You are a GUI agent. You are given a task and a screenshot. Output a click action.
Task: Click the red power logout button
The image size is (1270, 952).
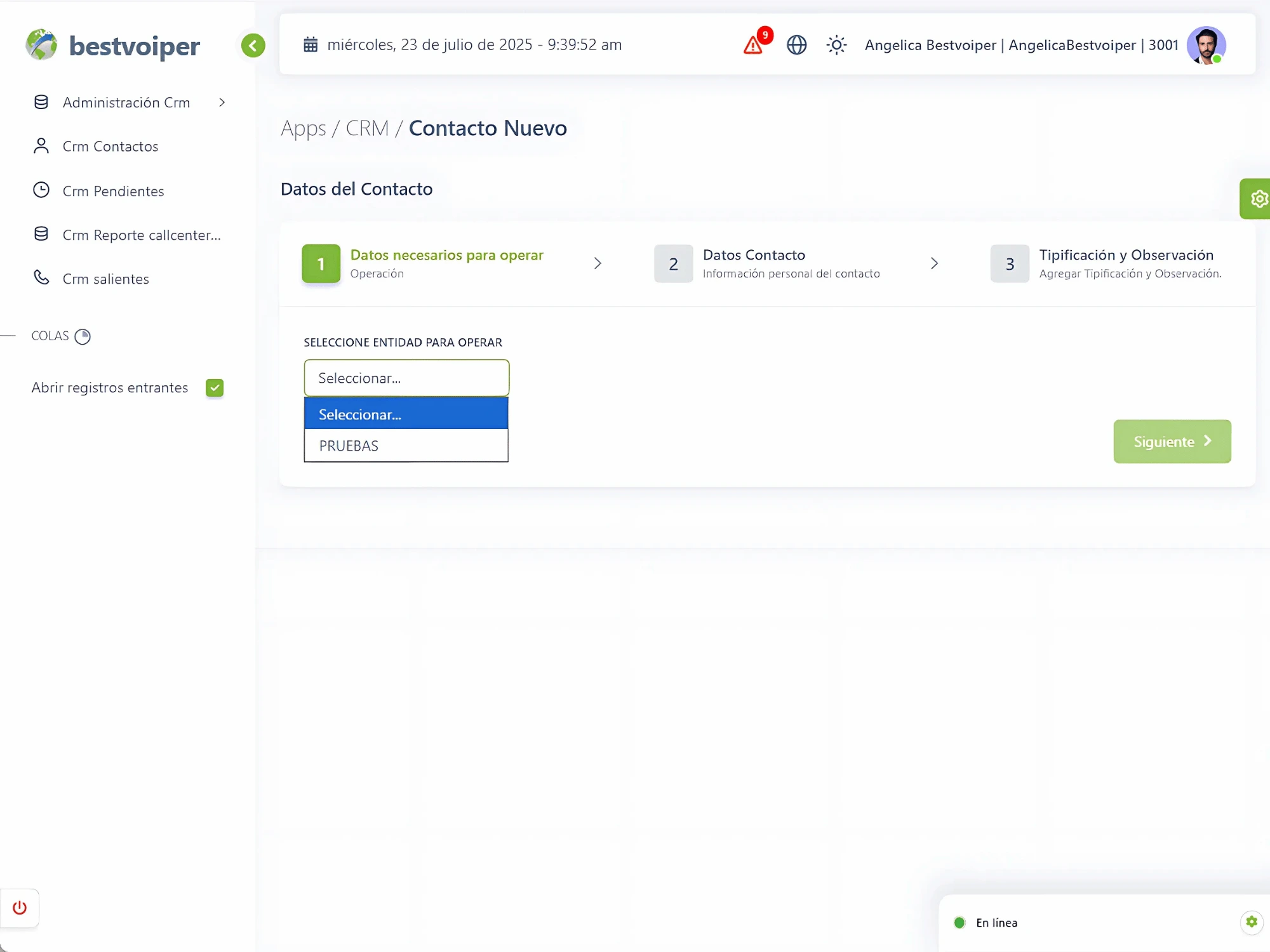pyautogui.click(x=20, y=908)
